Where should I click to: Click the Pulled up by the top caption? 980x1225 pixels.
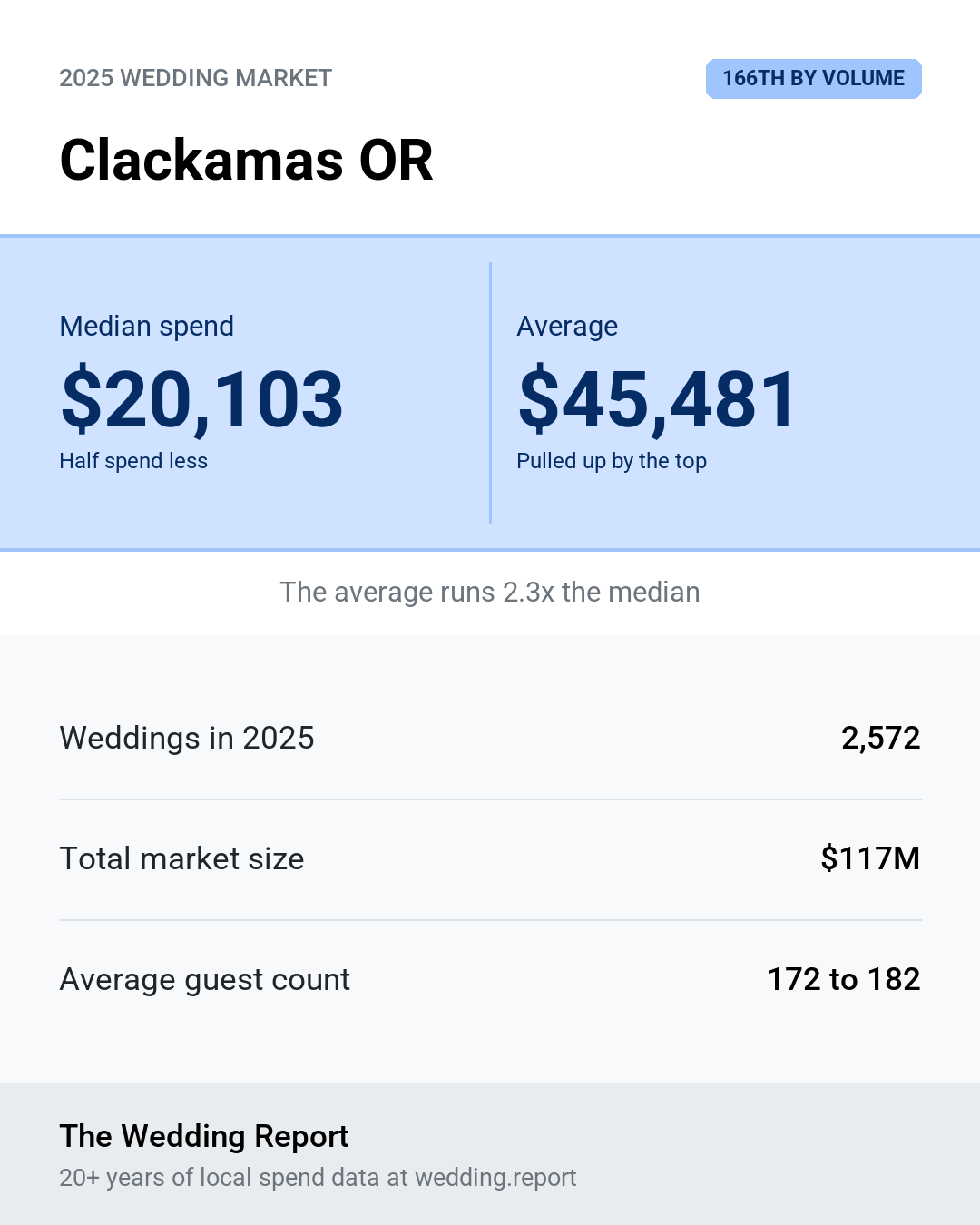(x=612, y=461)
